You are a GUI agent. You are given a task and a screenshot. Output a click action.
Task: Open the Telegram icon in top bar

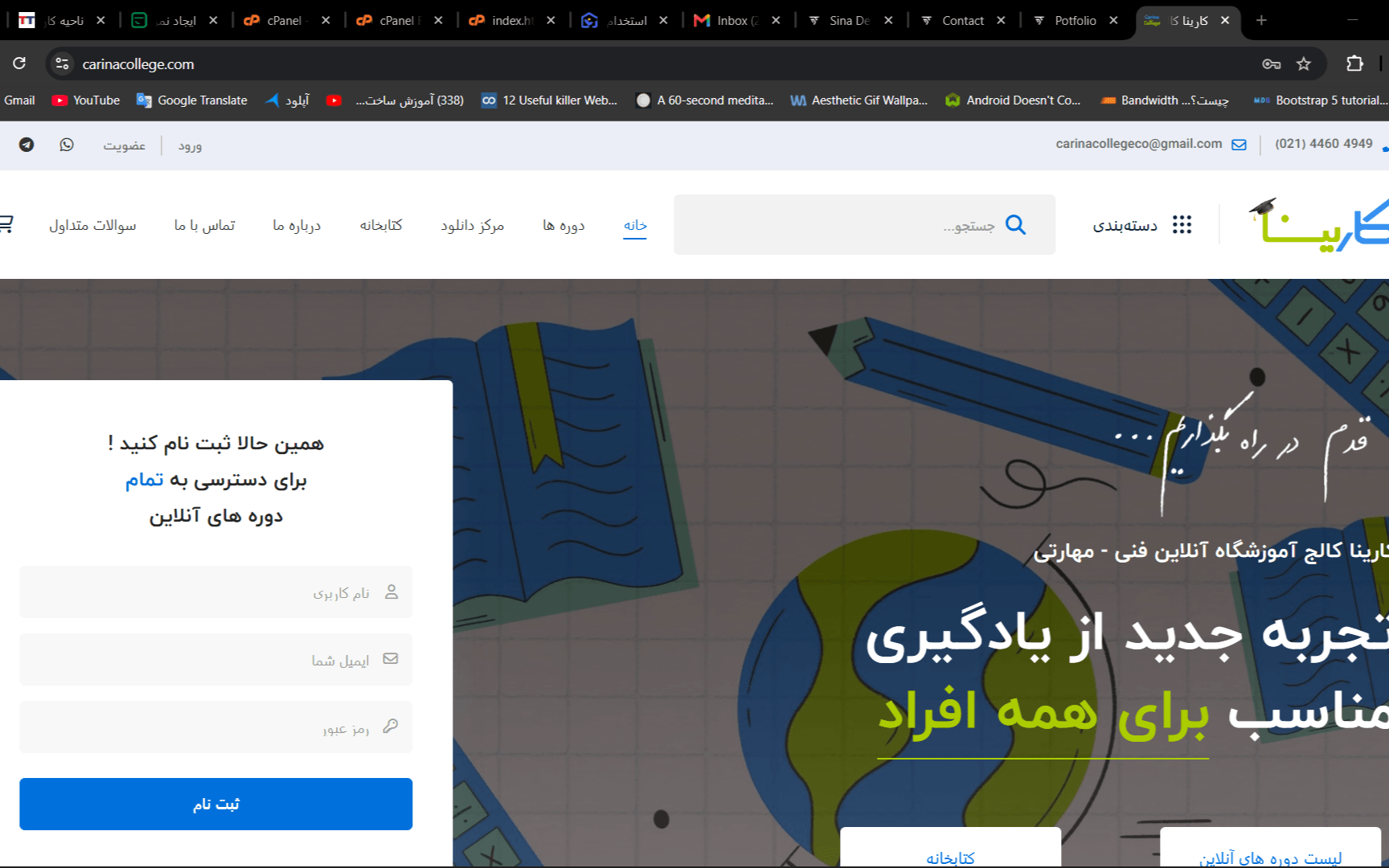click(27, 145)
